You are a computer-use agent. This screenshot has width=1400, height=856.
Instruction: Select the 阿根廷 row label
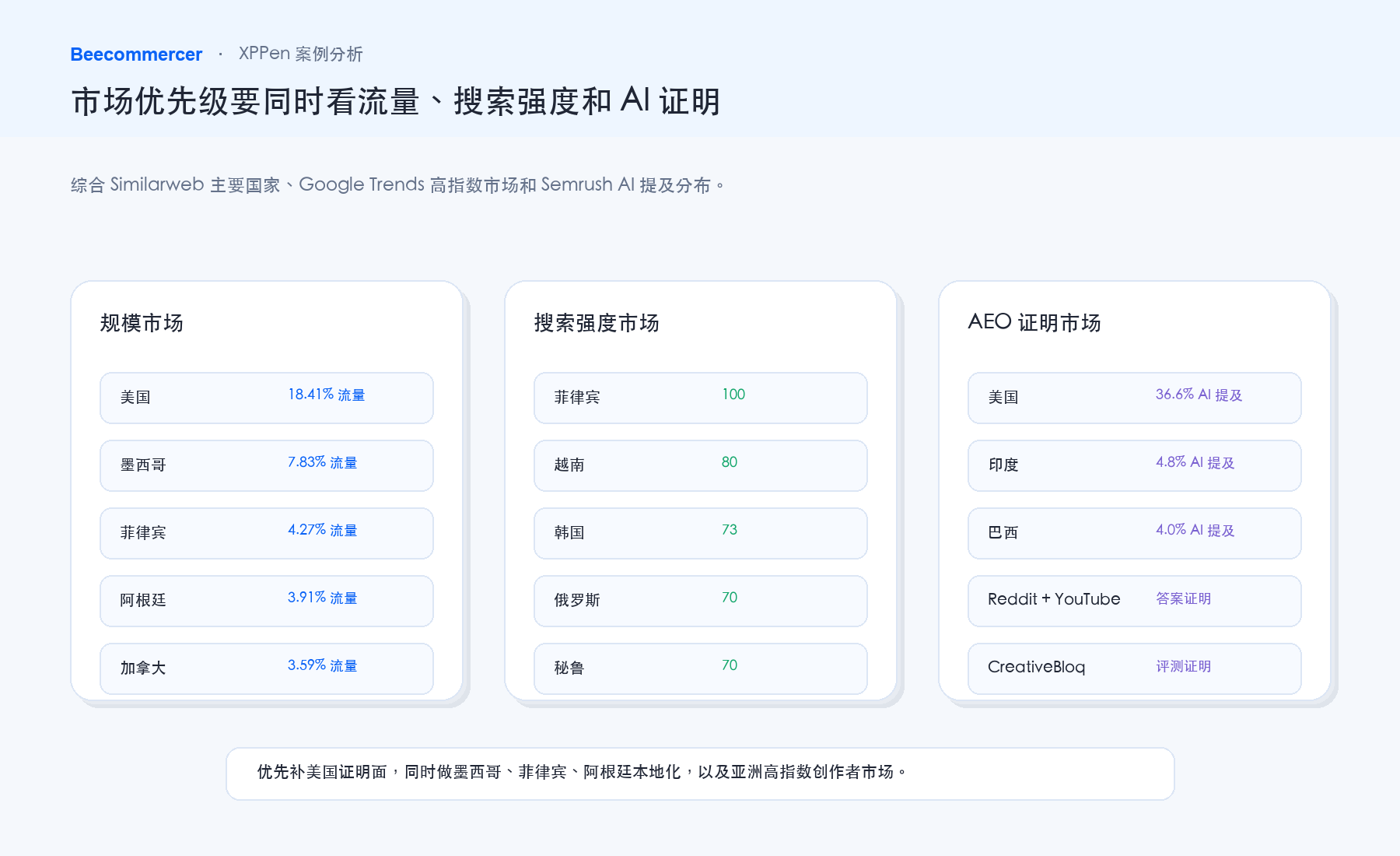click(x=143, y=601)
